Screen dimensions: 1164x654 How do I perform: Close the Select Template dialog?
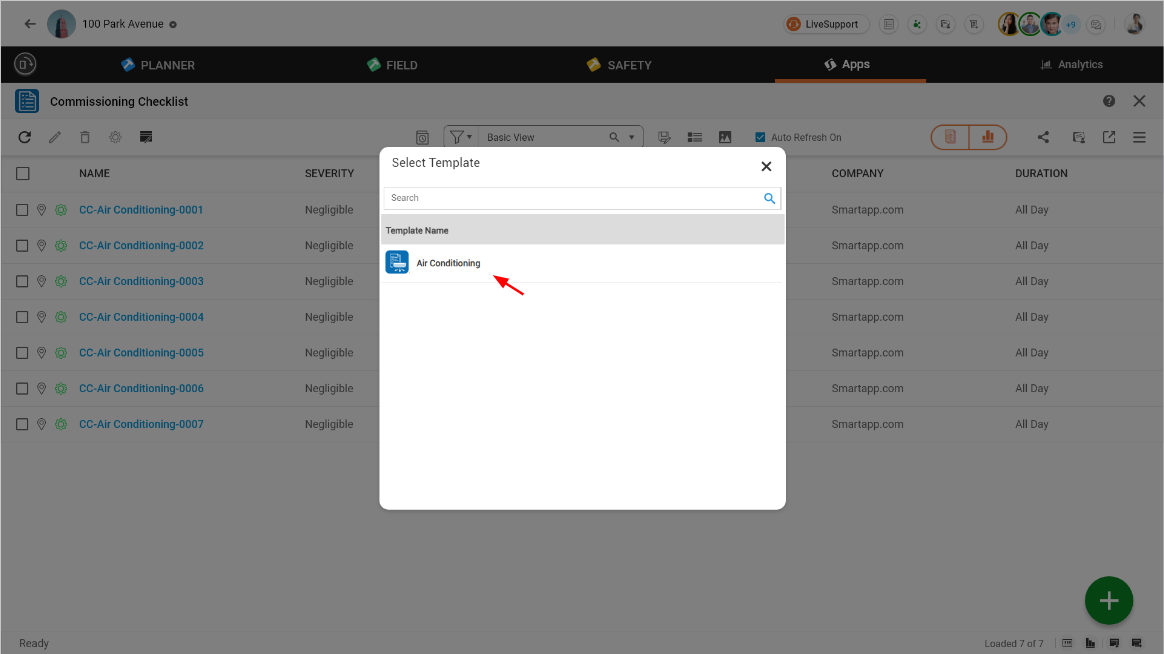click(x=766, y=166)
